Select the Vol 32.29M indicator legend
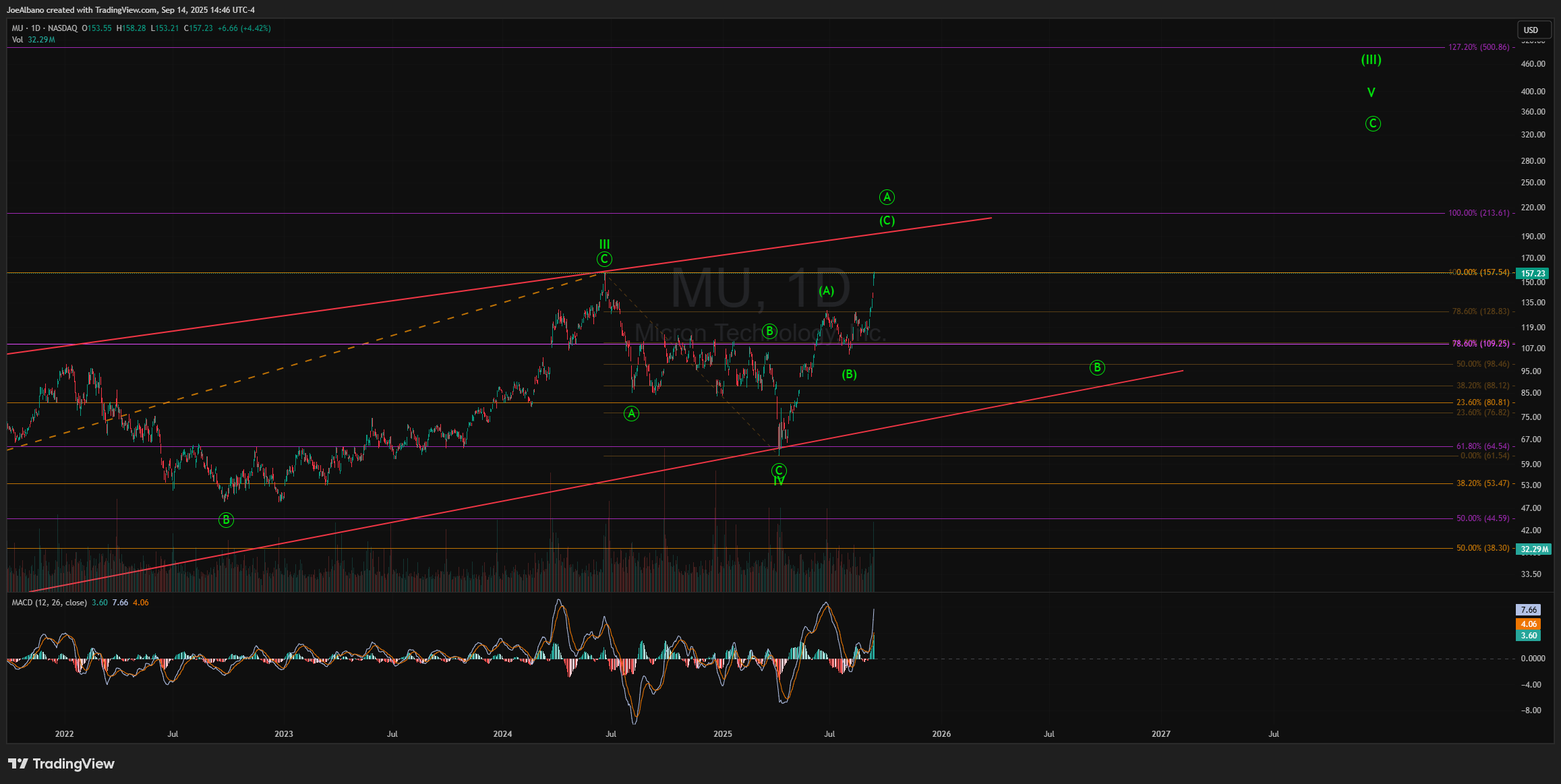1561x784 pixels. 33,40
